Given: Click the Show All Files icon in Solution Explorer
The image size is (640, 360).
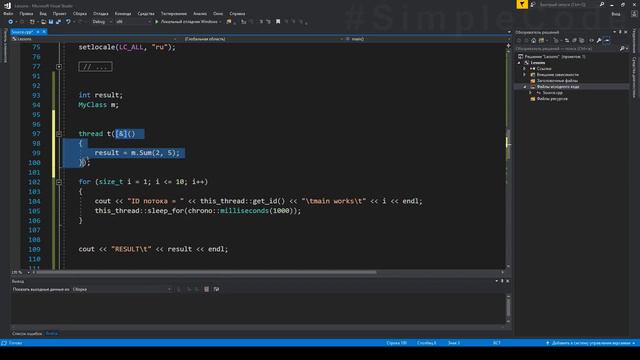Looking at the screenshot, I should [582, 40].
